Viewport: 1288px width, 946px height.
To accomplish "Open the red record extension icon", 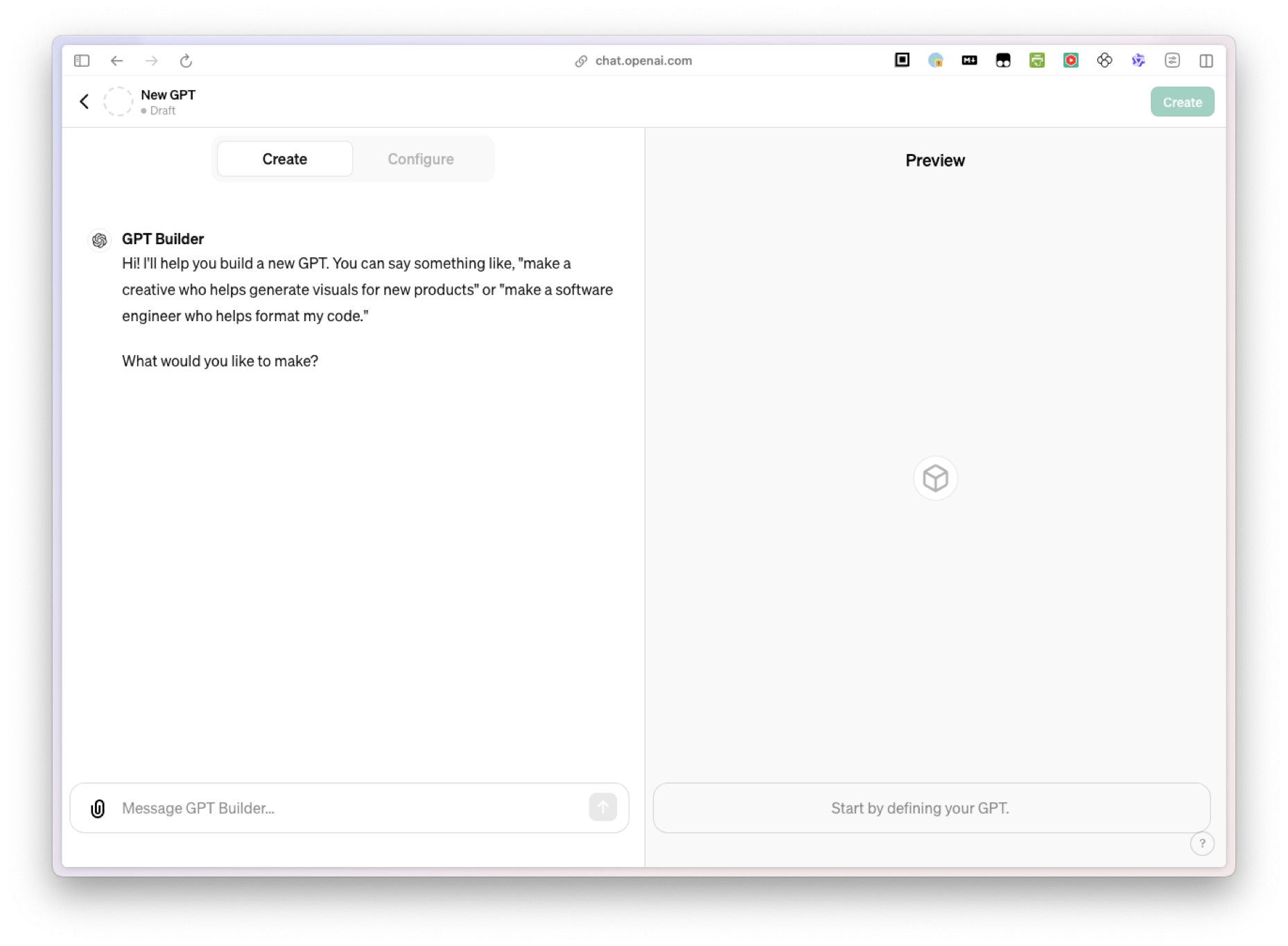I will (x=1071, y=60).
